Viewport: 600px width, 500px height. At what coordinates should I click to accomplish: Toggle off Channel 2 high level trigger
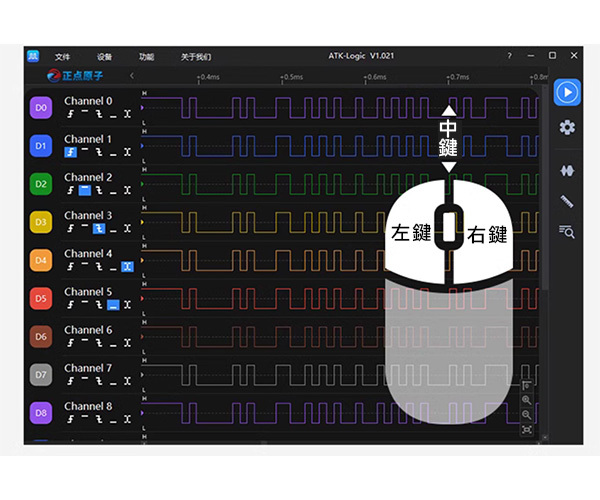pyautogui.click(x=85, y=190)
